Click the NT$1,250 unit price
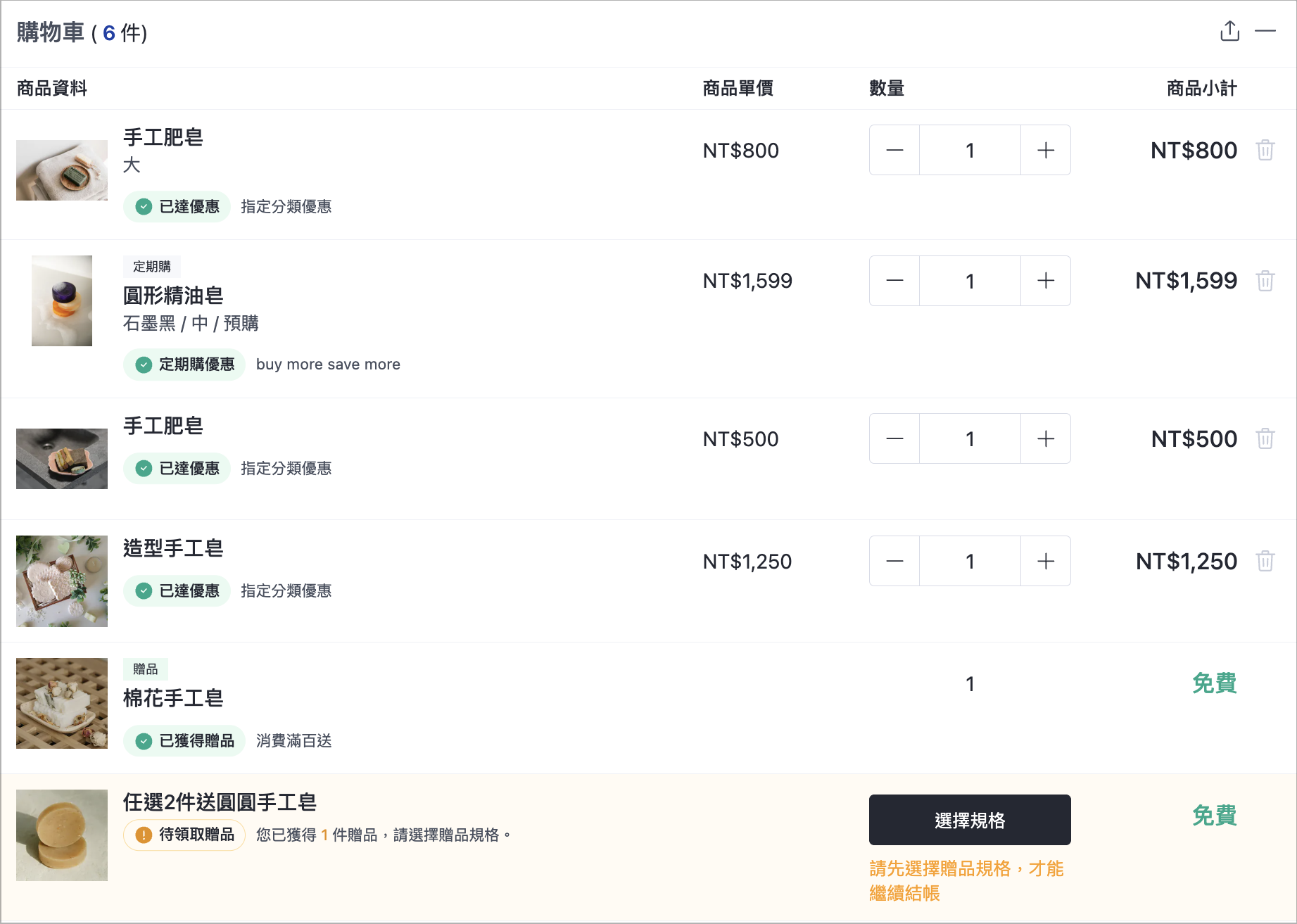This screenshot has height=924, width=1297. [747, 562]
